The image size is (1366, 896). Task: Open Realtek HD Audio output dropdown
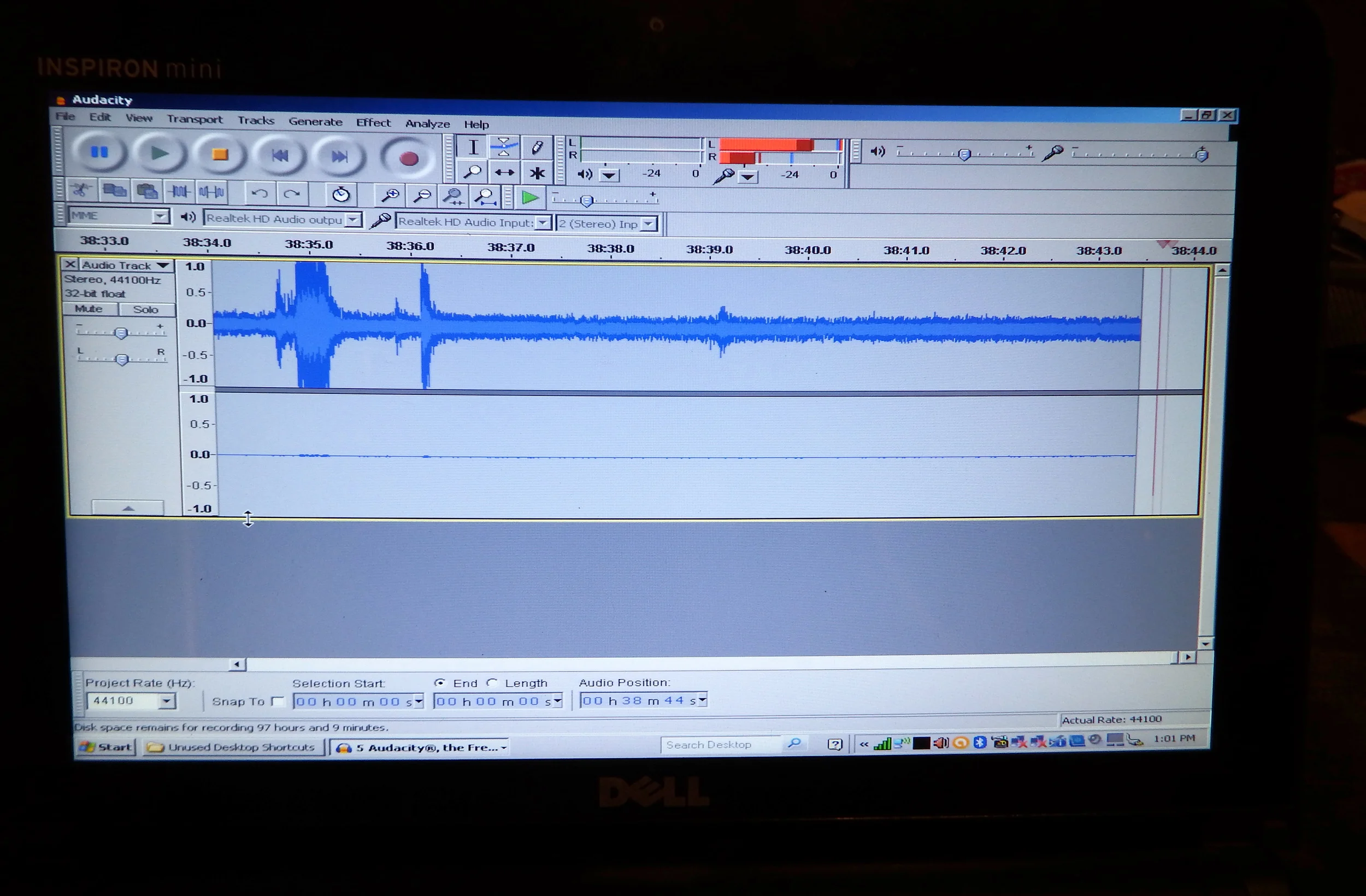point(354,220)
